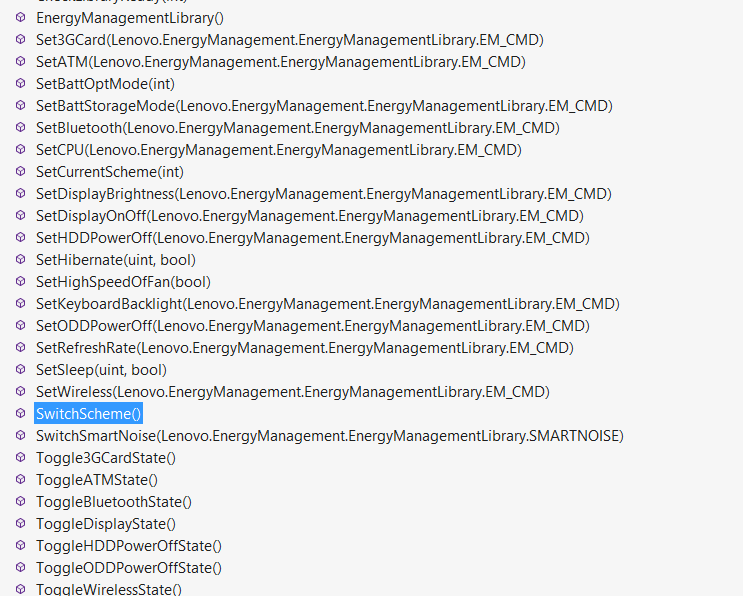Click the method icon beside SetKeyboardBacklight
743x596 pixels.
pyautogui.click(x=20, y=304)
